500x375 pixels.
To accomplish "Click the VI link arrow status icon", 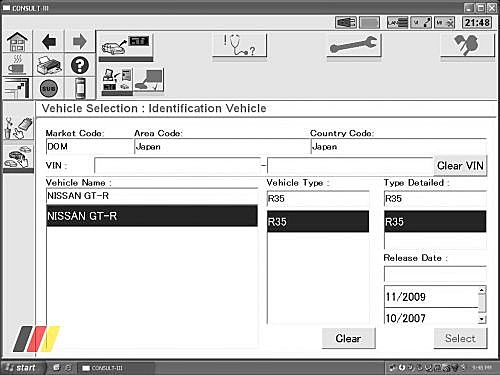I will [421, 23].
